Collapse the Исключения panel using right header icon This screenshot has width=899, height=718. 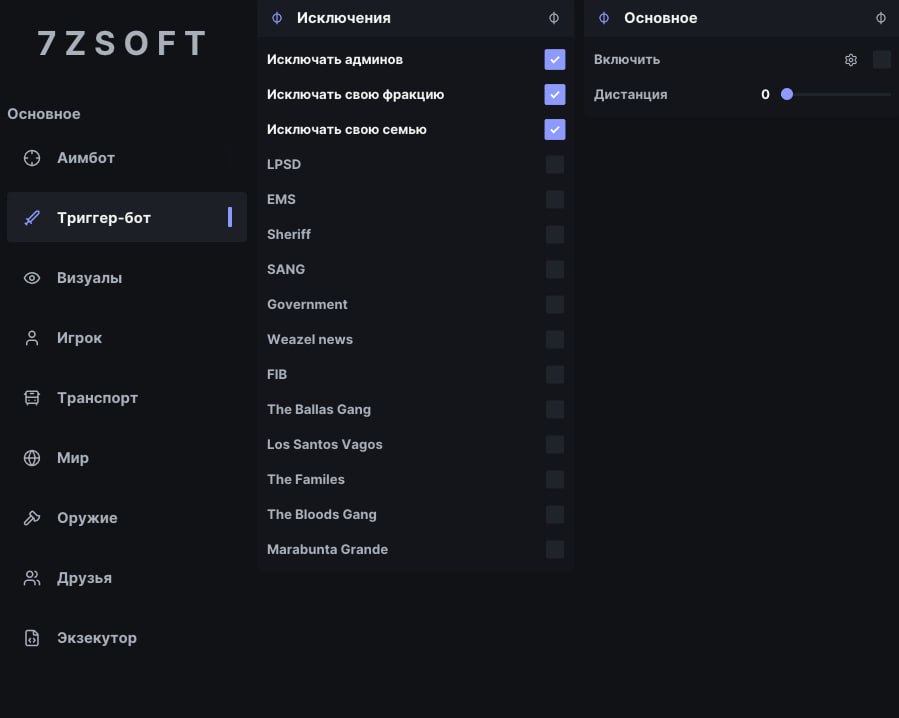[x=554, y=18]
